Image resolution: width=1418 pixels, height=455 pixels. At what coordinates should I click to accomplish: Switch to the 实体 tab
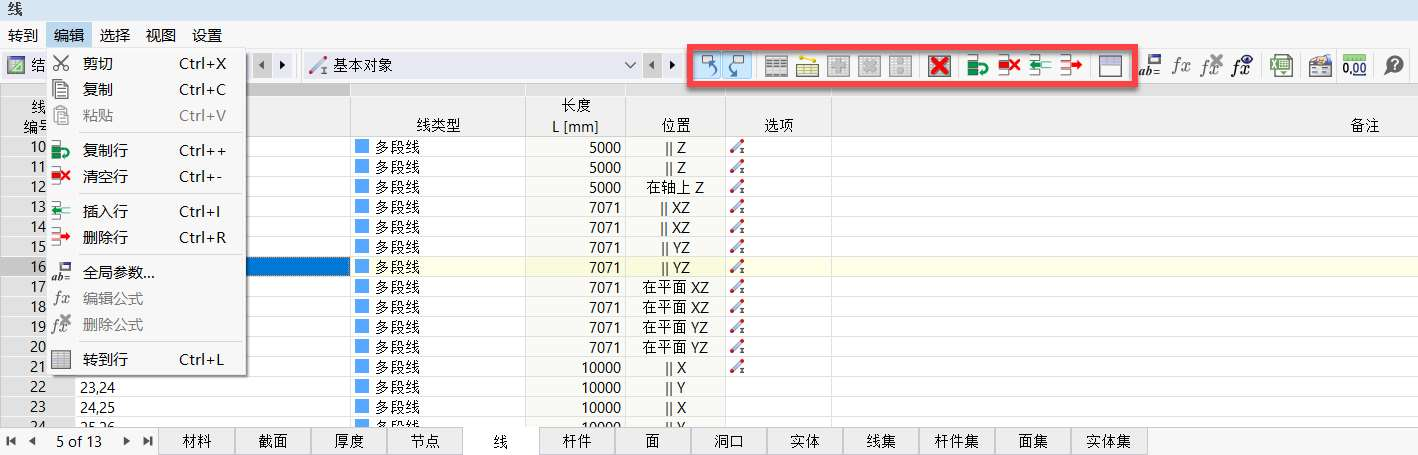tap(805, 441)
